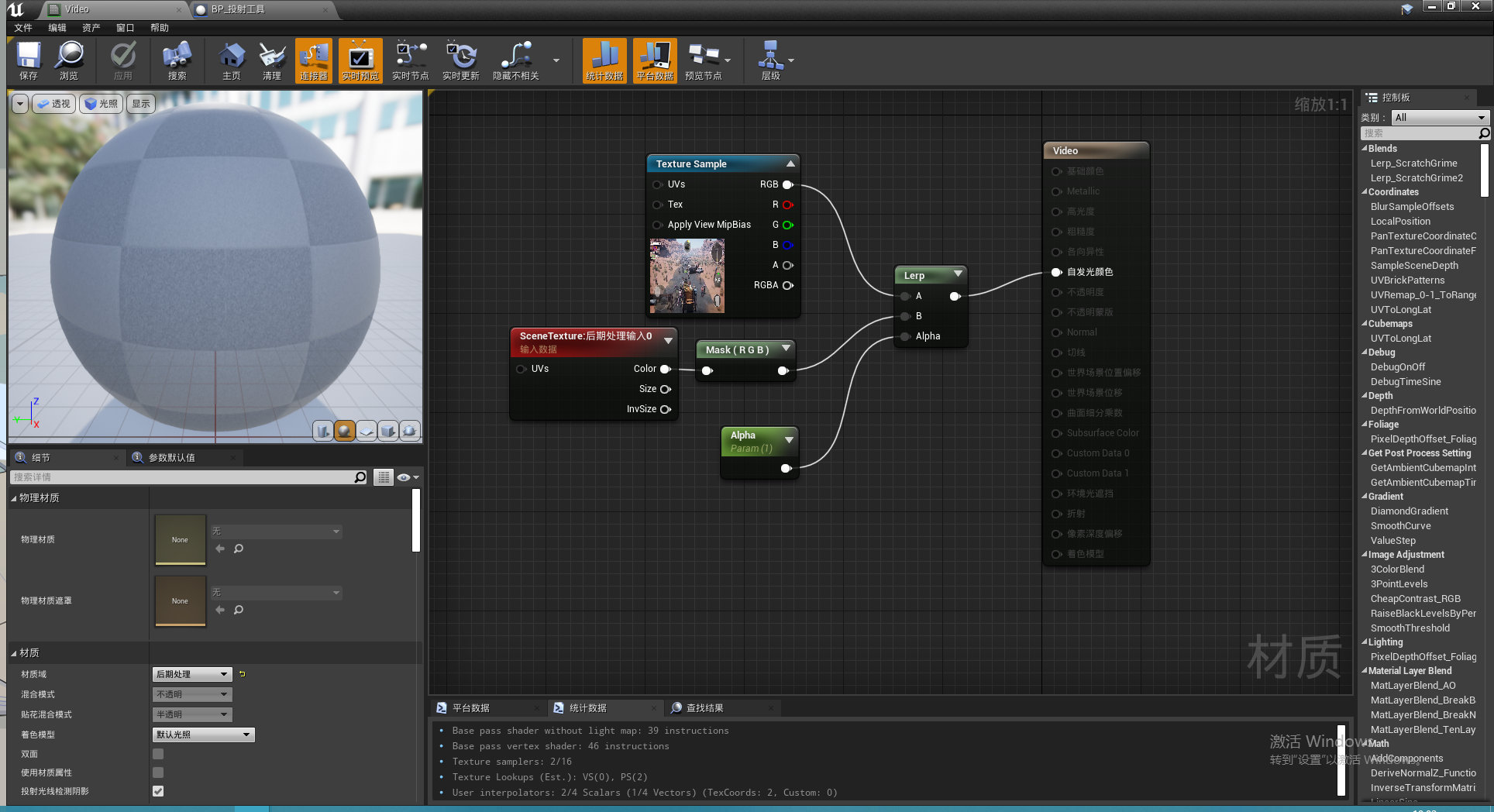Expand the Lerp node arrow
This screenshot has height=812, width=1494.
(x=959, y=274)
